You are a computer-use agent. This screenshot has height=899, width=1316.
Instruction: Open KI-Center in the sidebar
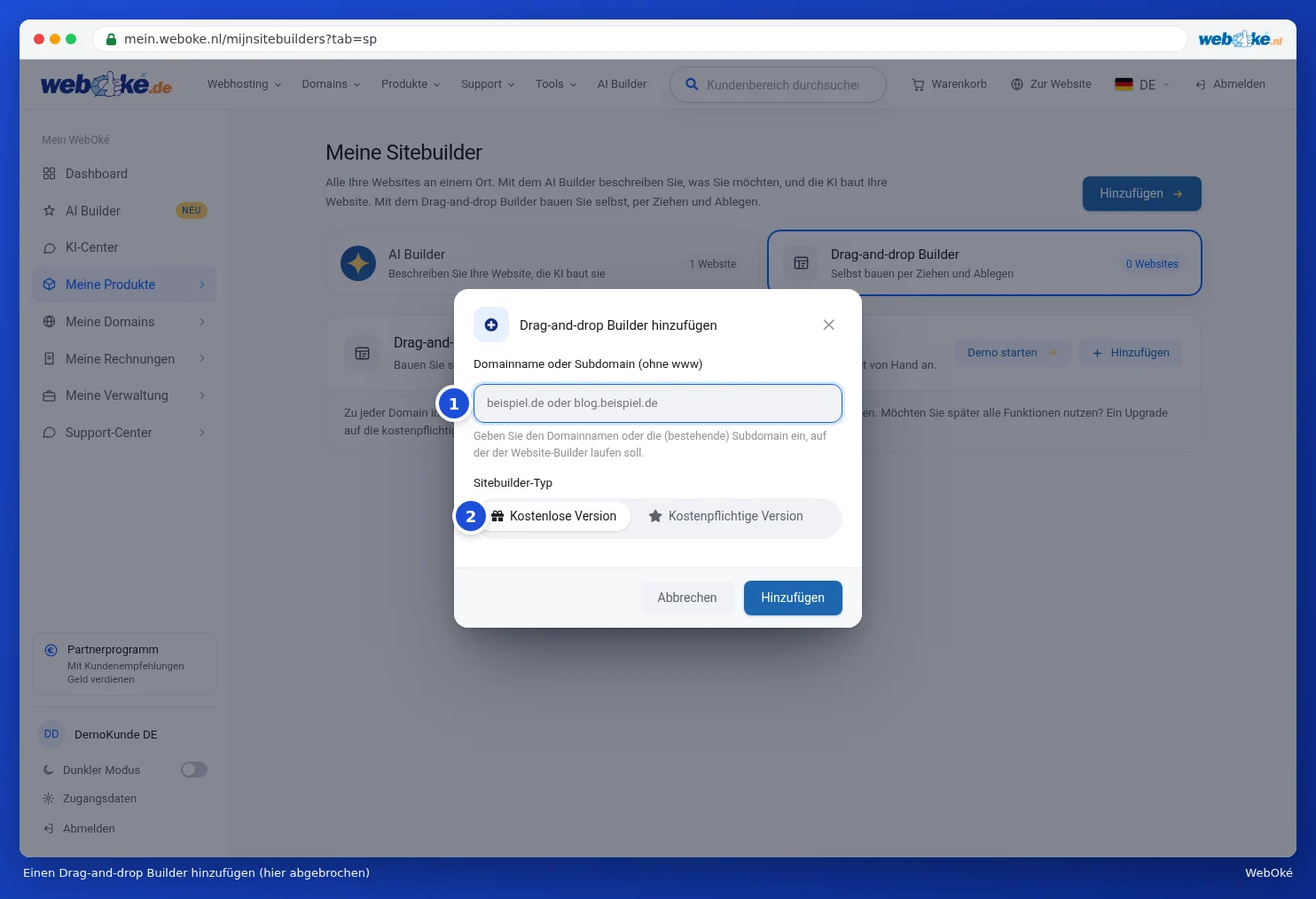click(x=124, y=247)
